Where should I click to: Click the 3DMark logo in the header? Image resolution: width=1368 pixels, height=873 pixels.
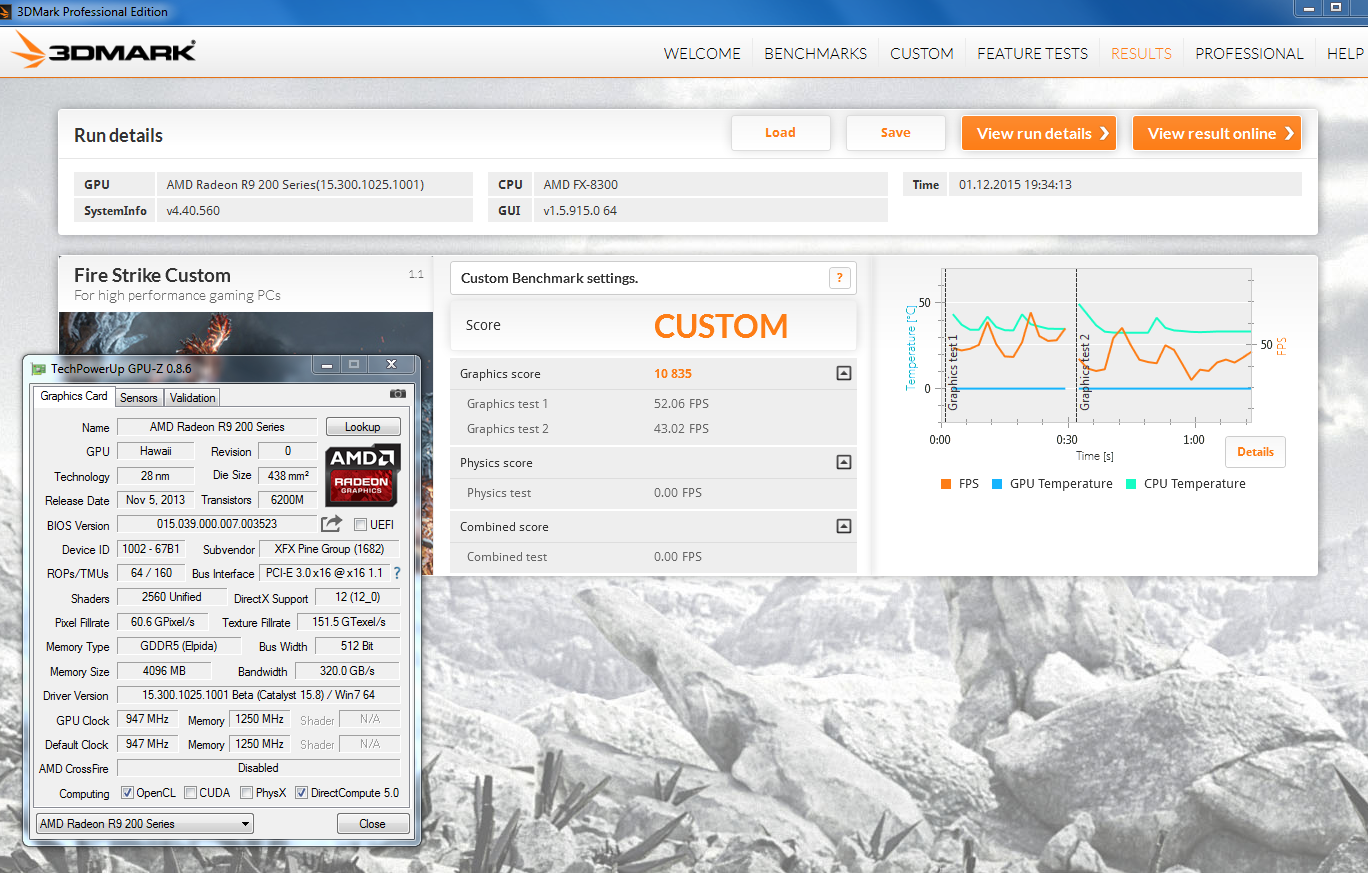pyautogui.click(x=104, y=51)
